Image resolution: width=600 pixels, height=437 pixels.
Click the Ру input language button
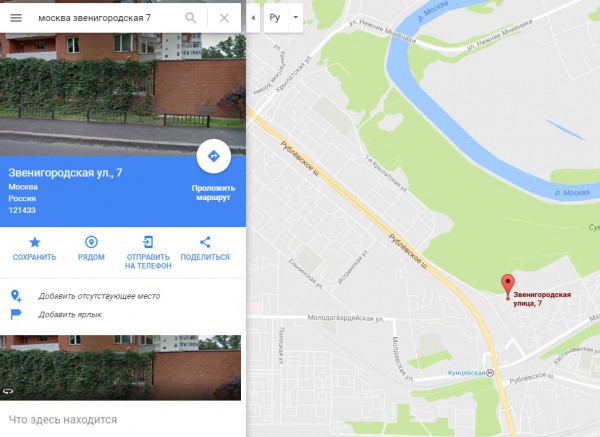[275, 18]
